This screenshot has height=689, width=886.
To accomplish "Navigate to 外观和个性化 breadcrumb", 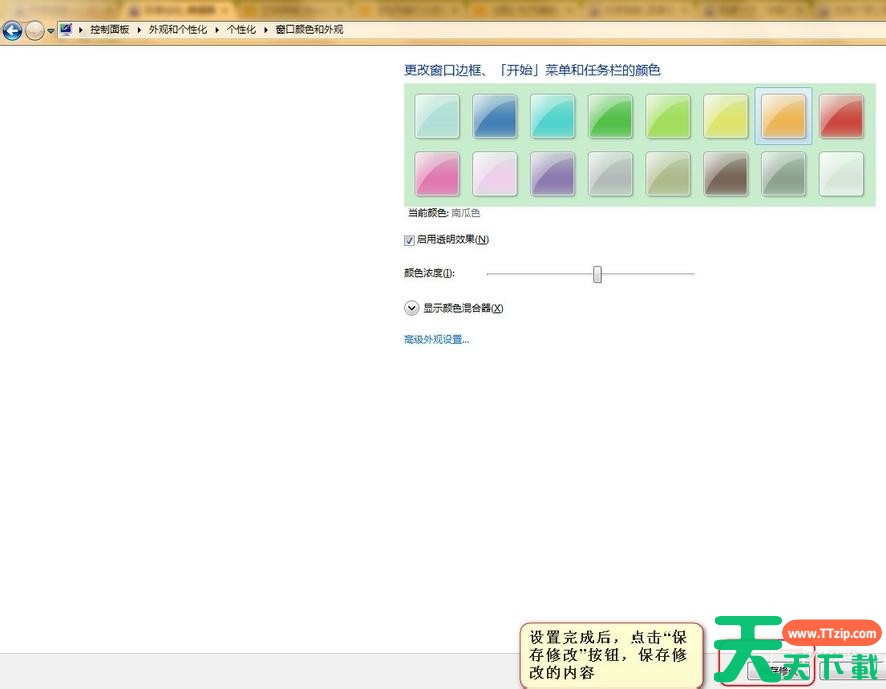I will point(178,30).
